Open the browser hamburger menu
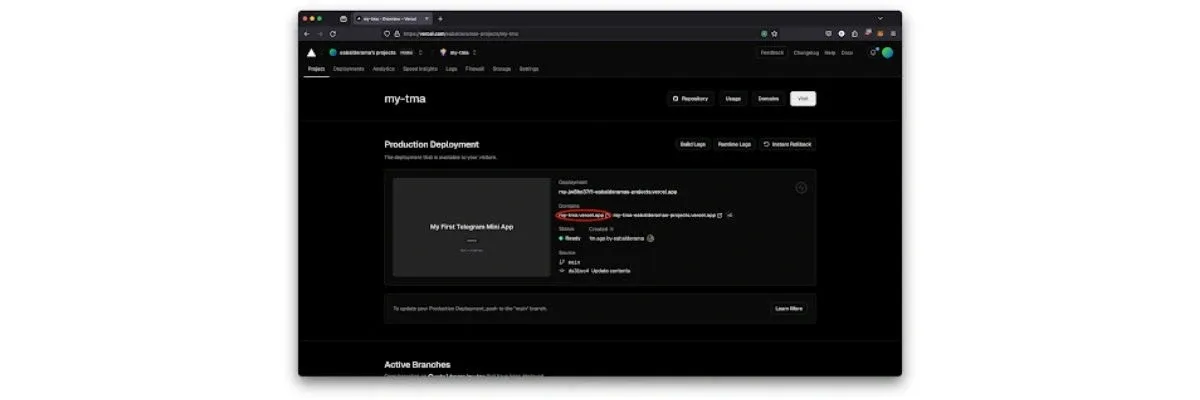 [x=893, y=33]
